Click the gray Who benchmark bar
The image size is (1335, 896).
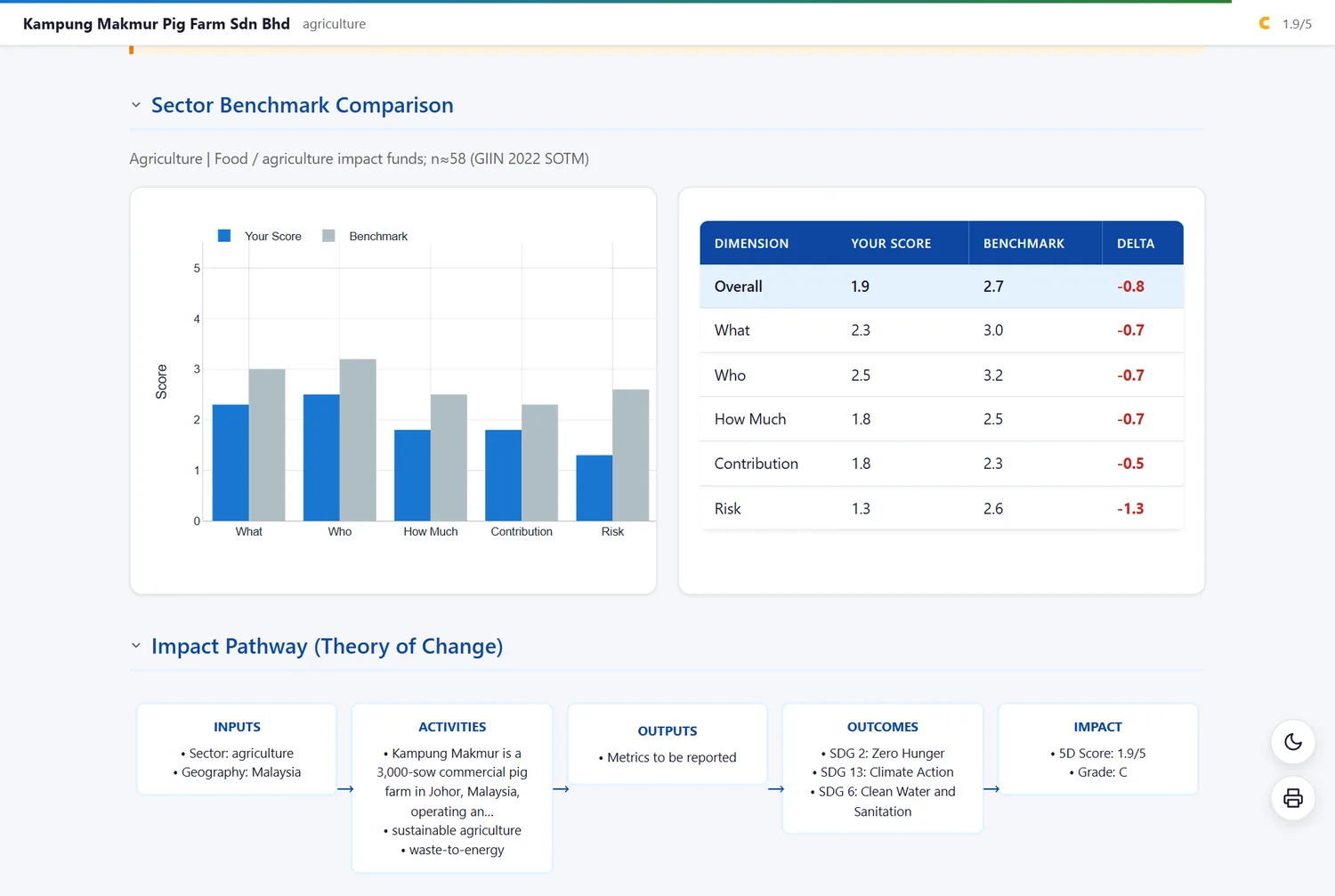[x=358, y=440]
